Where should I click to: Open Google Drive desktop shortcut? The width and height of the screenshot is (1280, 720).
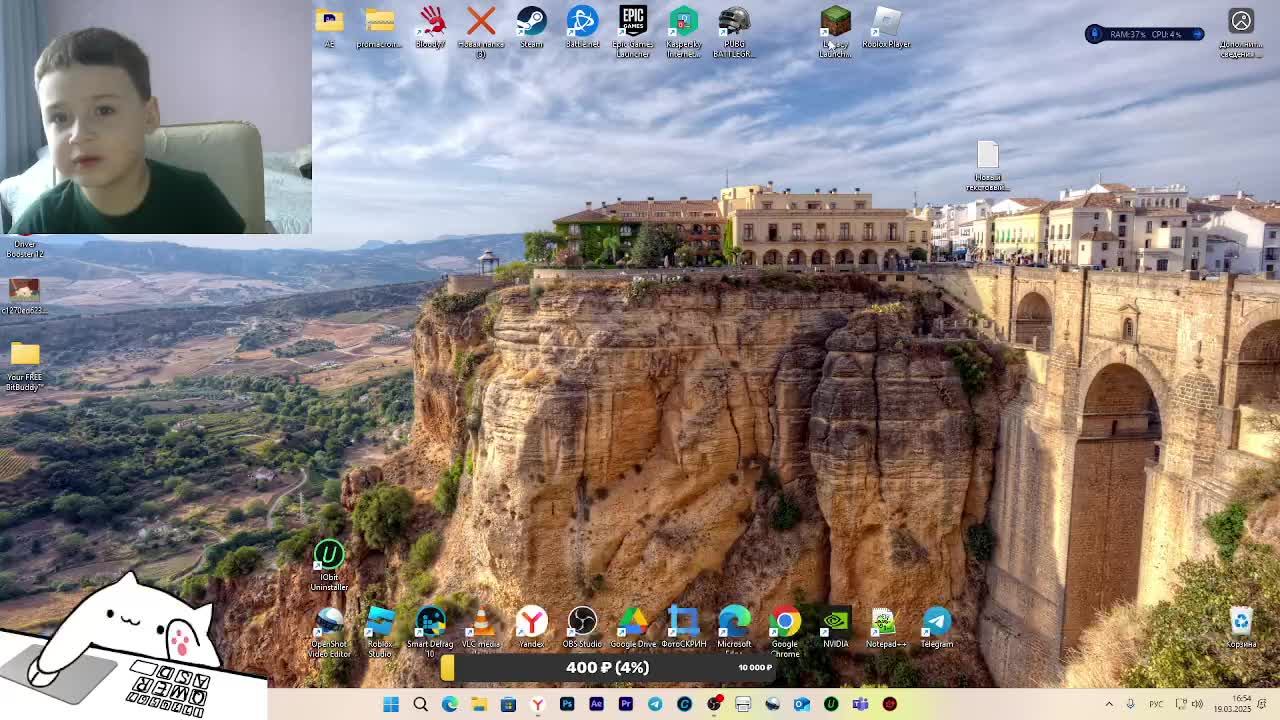click(x=633, y=628)
